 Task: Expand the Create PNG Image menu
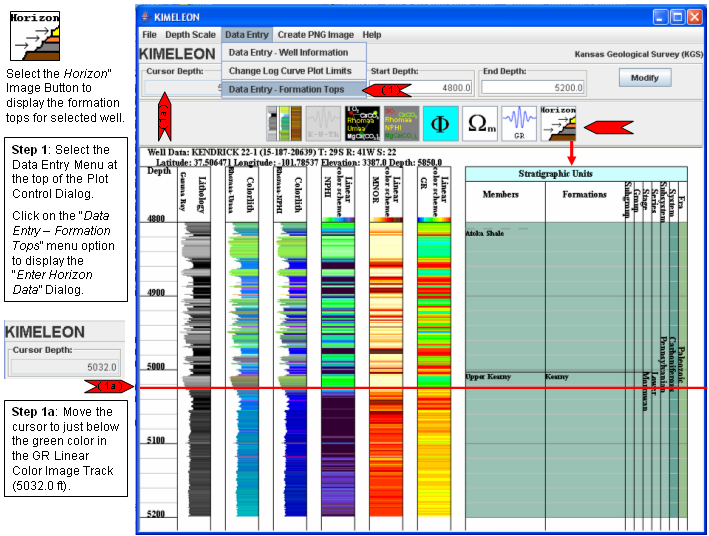(x=314, y=34)
